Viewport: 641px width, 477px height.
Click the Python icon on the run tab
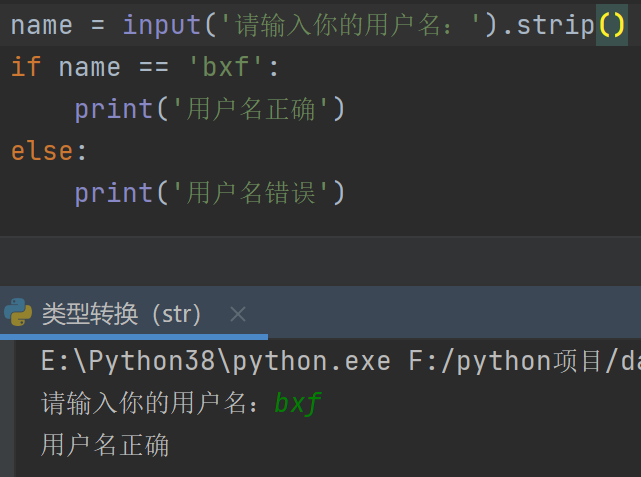pos(18,313)
